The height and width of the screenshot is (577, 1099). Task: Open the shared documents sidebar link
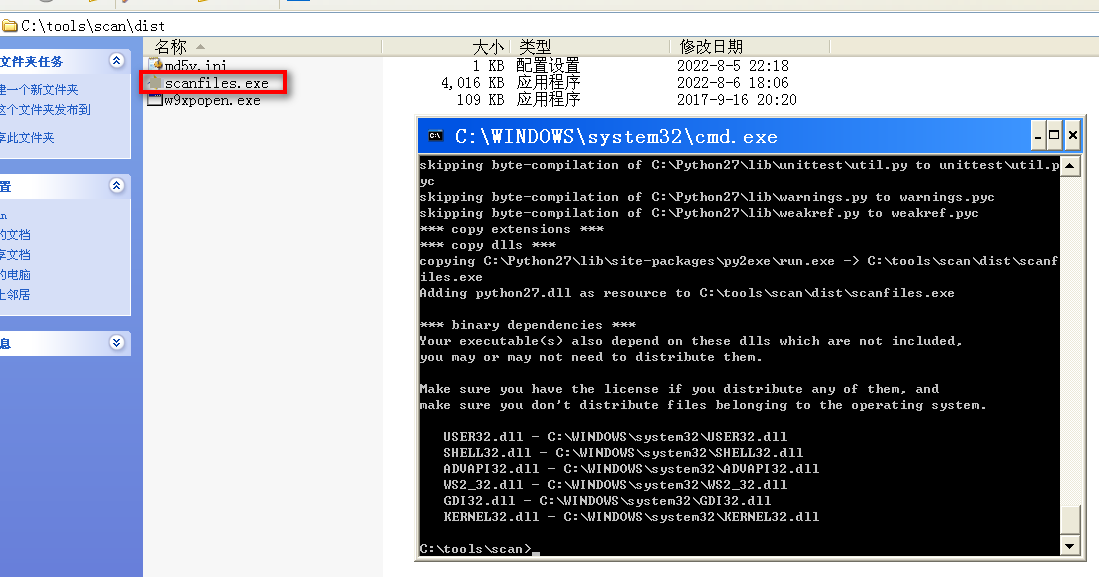15,254
